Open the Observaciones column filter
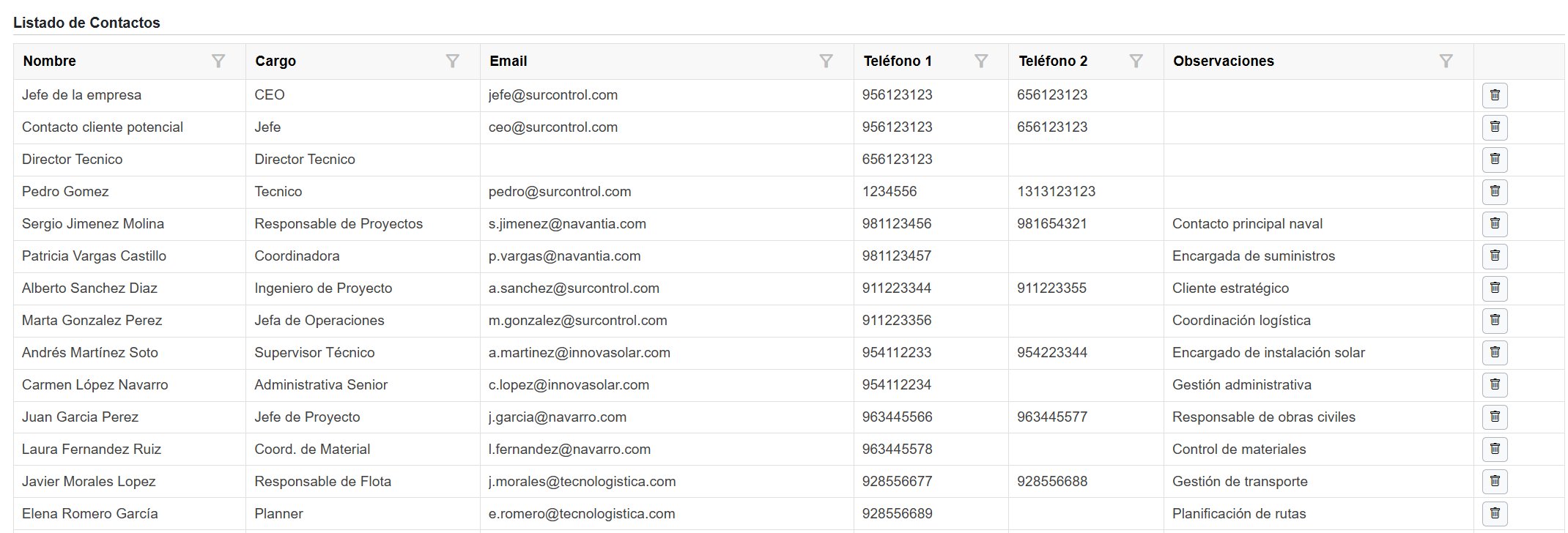 [x=1446, y=61]
